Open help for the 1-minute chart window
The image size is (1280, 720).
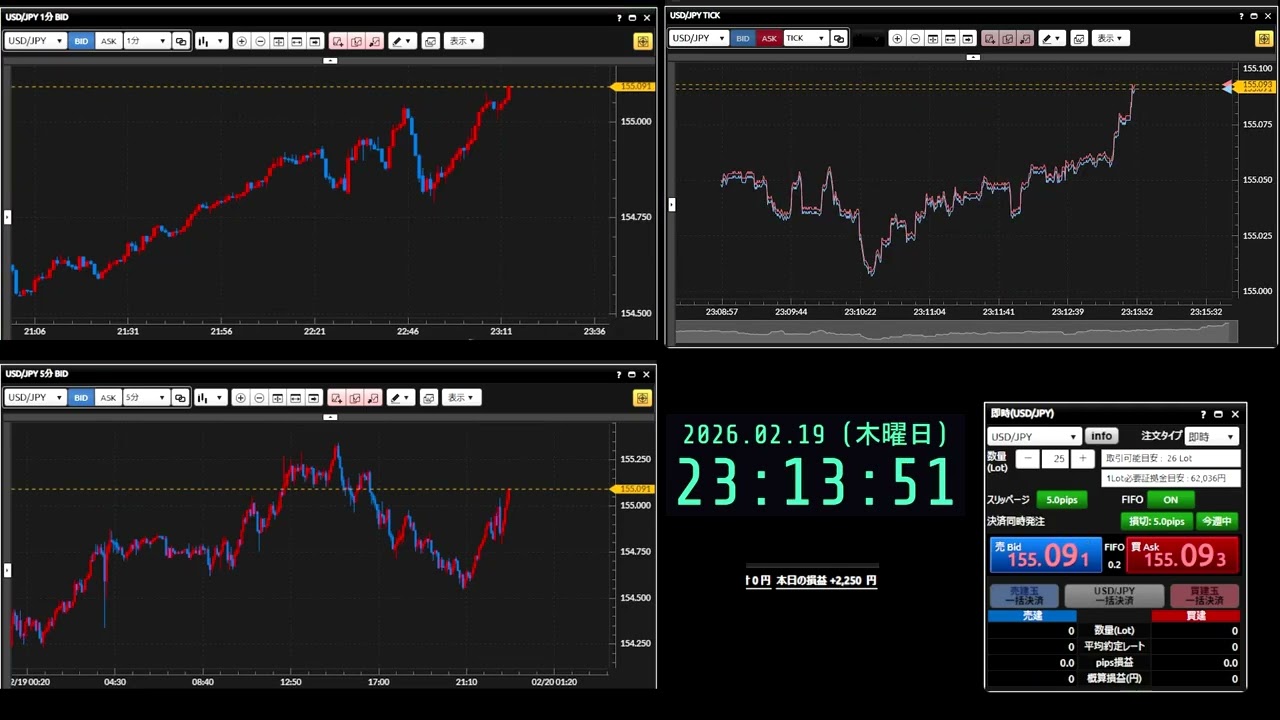tap(619, 17)
